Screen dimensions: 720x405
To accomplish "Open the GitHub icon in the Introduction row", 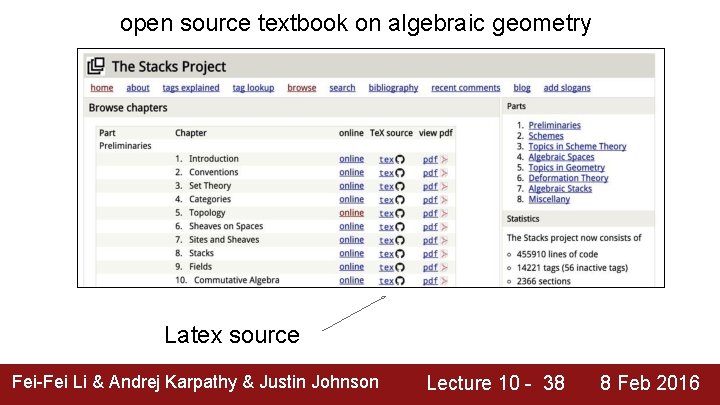I will 400,159.
